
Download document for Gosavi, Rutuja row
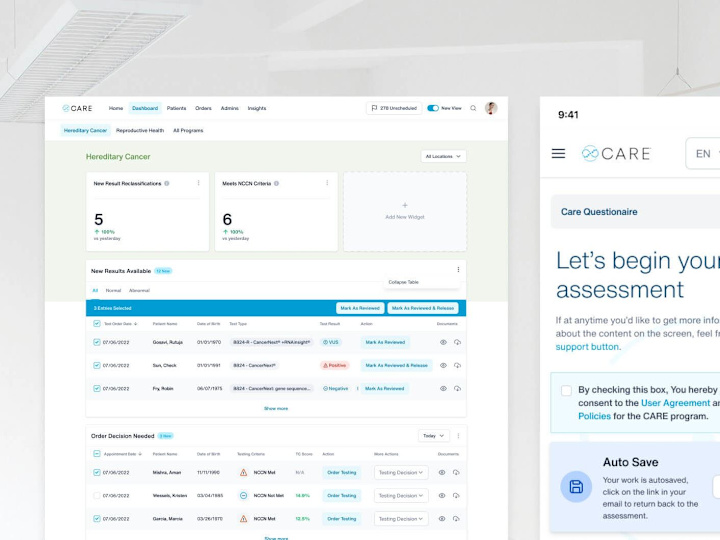click(457, 342)
